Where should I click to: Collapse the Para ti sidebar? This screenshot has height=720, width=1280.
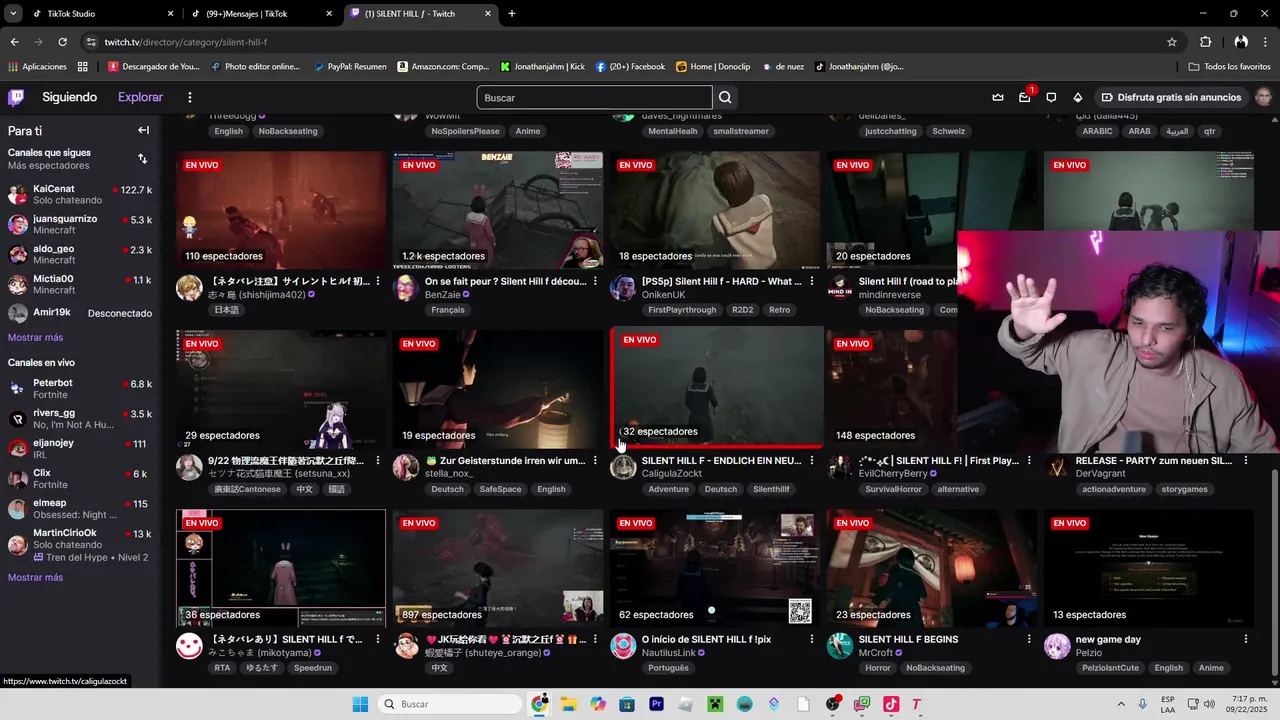tap(143, 130)
